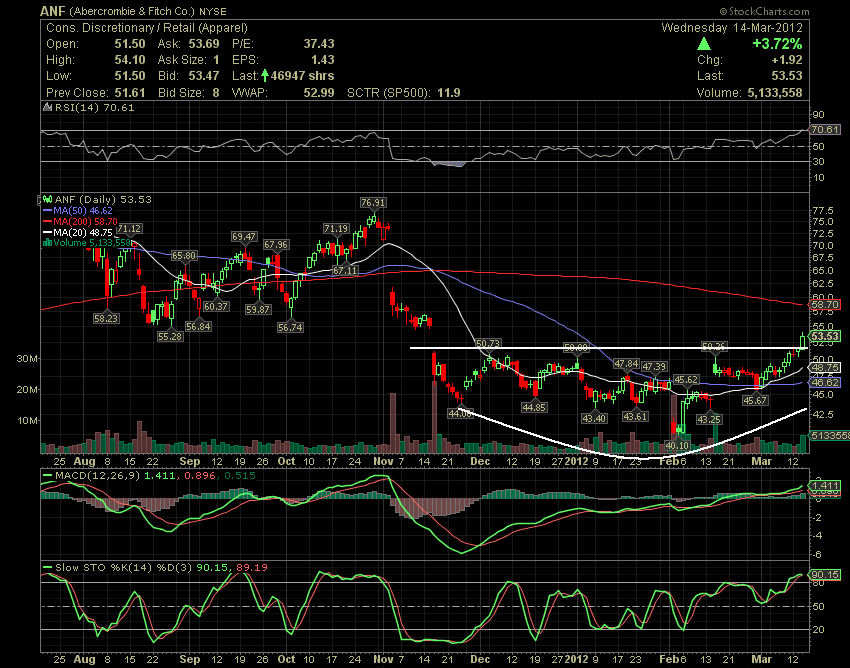Click the blue axis tag '46.62'
Viewport: 850px width, 668px height.
click(825, 383)
